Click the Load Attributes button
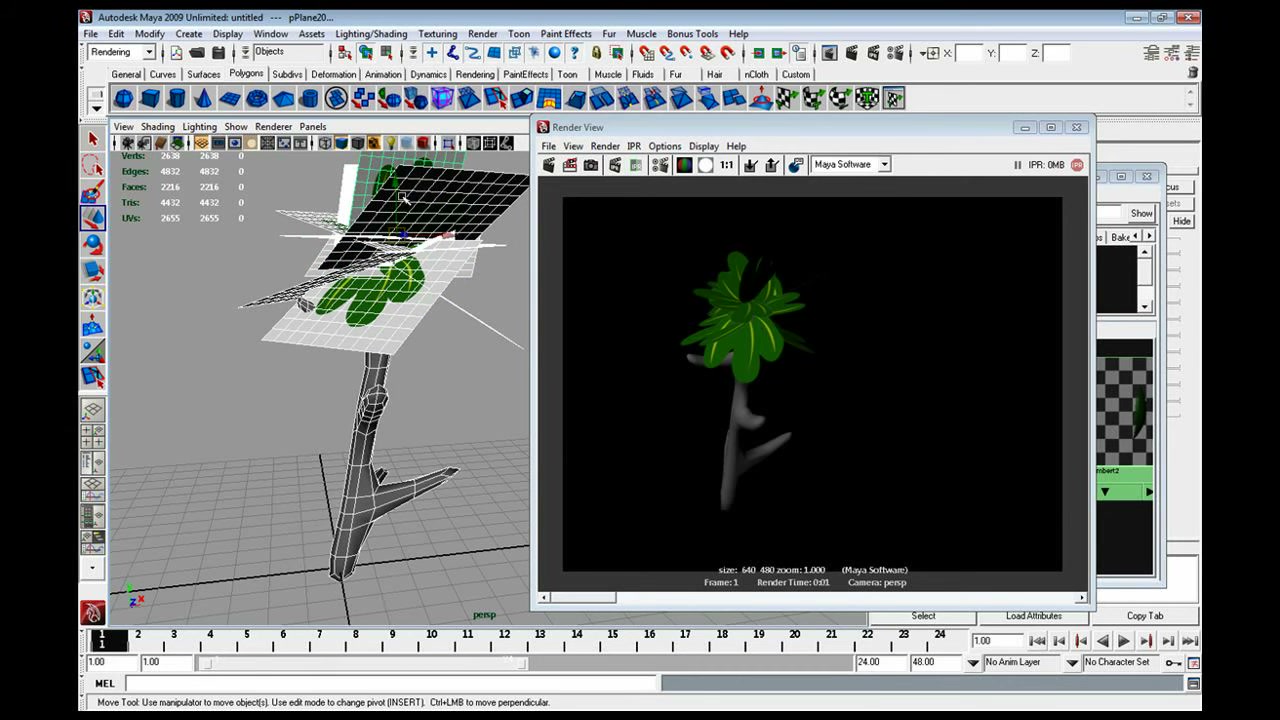This screenshot has height=720, width=1280. click(x=1034, y=616)
